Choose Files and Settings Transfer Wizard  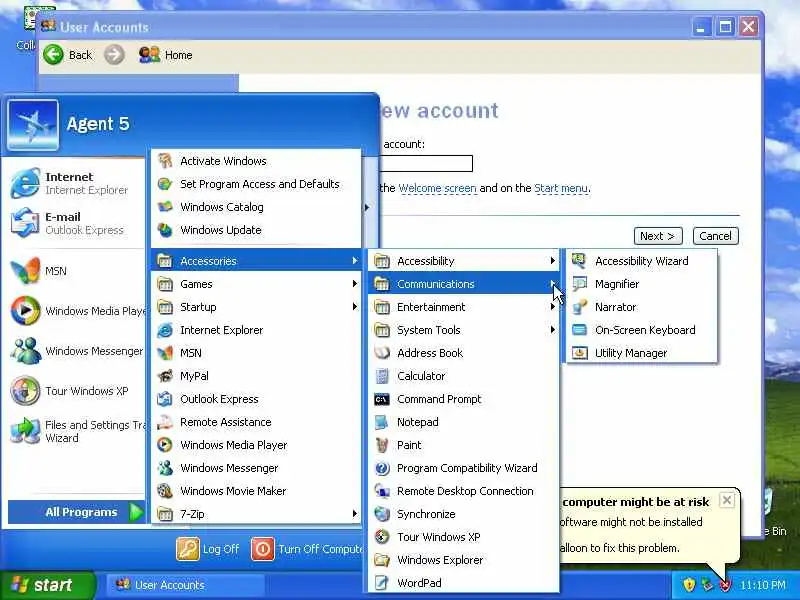tap(76, 431)
